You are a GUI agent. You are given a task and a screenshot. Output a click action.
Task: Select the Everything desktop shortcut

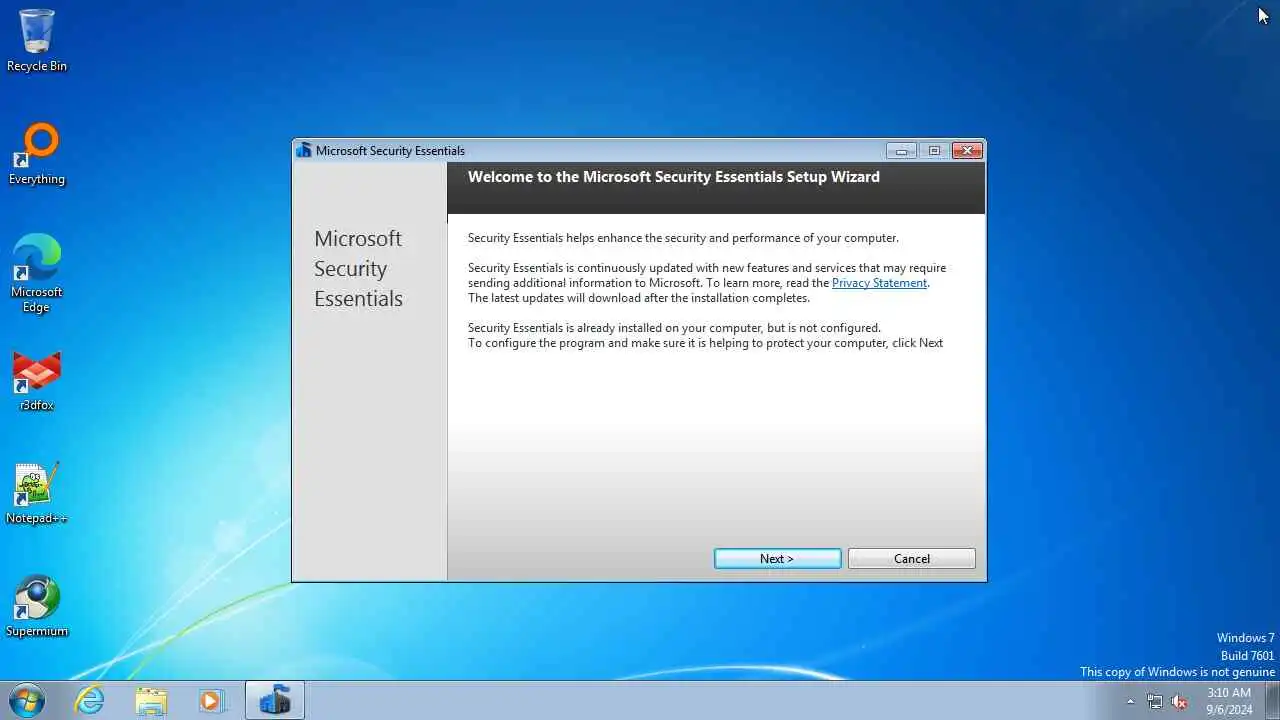click(x=37, y=154)
